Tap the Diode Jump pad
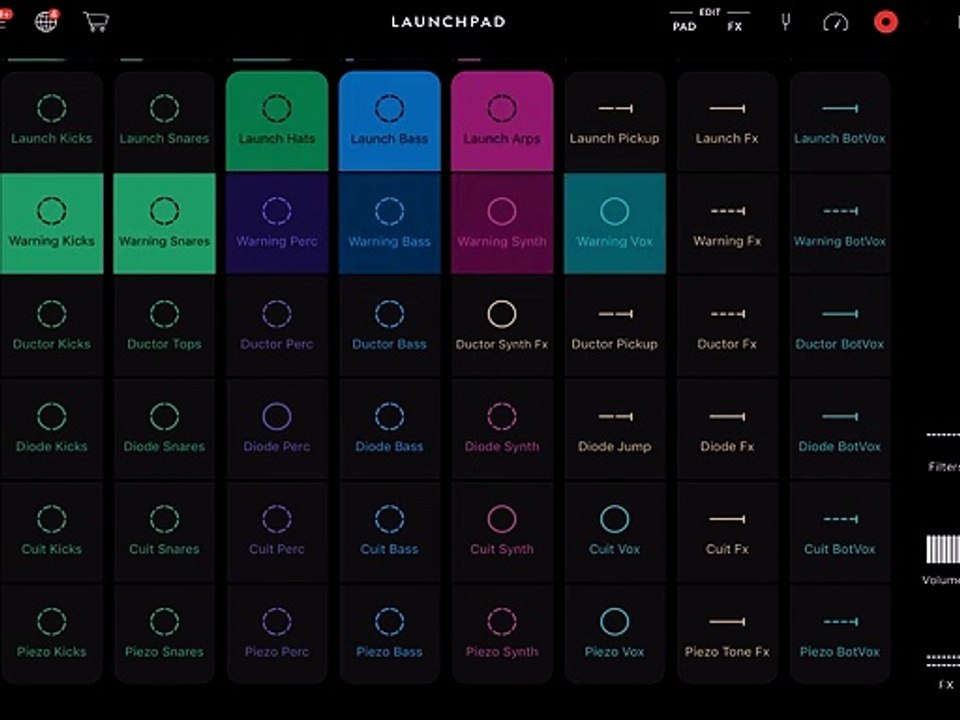Screen dimensions: 960x720 tap(615, 429)
